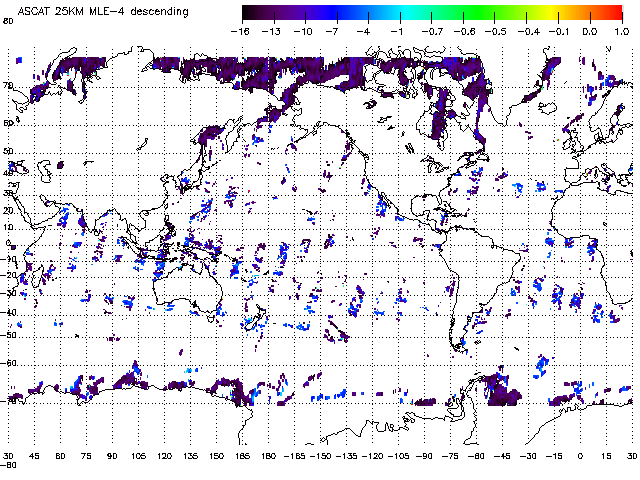Click the 80 latitude label at top left
The image size is (640, 480).
coord(8,21)
